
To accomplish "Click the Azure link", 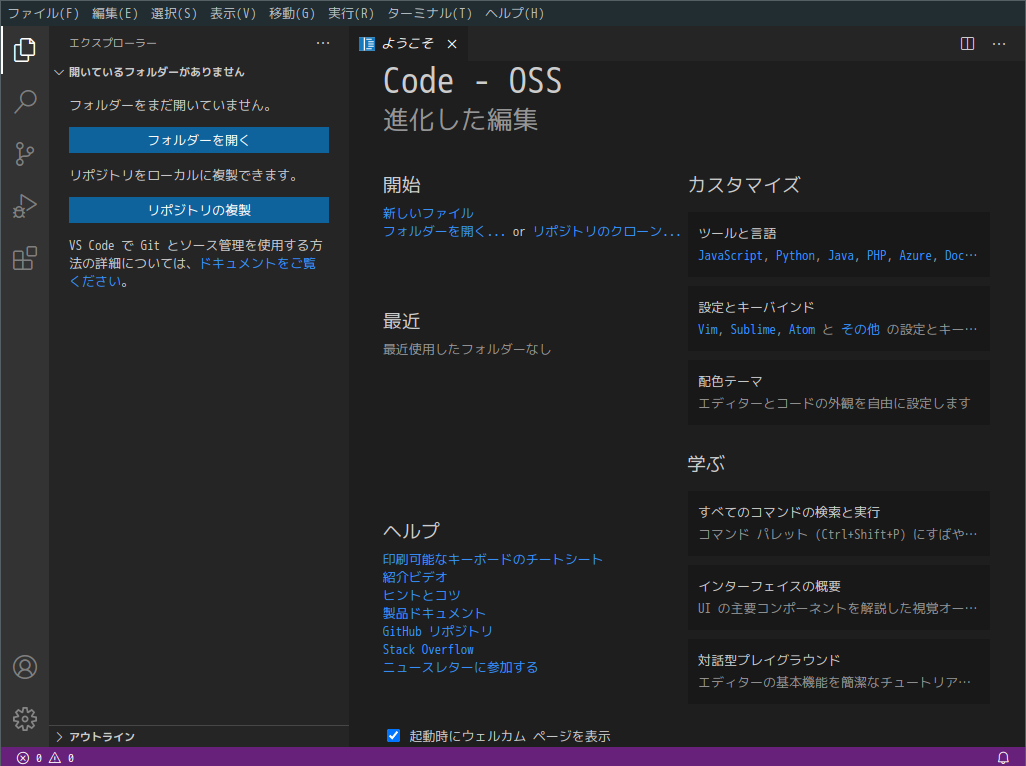I will (915, 256).
